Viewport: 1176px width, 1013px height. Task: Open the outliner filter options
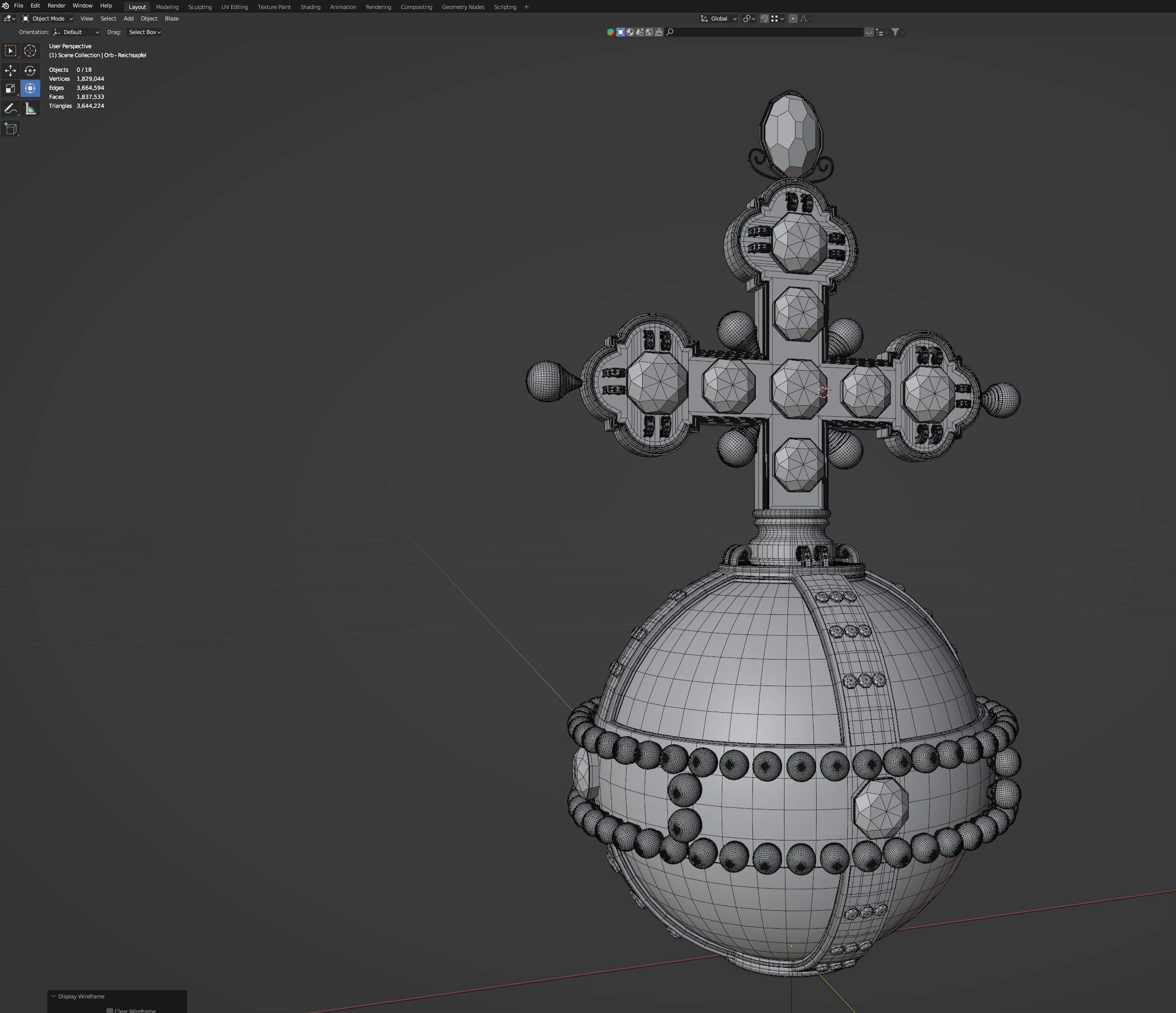[895, 33]
